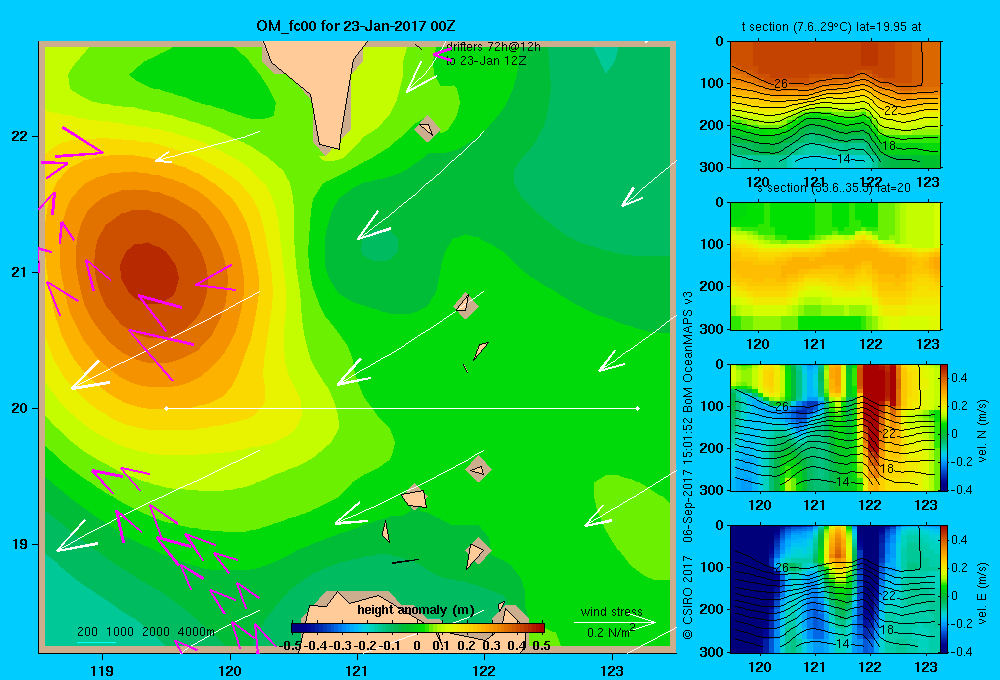Click the red velocity core in vel. N panel

[x=875, y=395]
